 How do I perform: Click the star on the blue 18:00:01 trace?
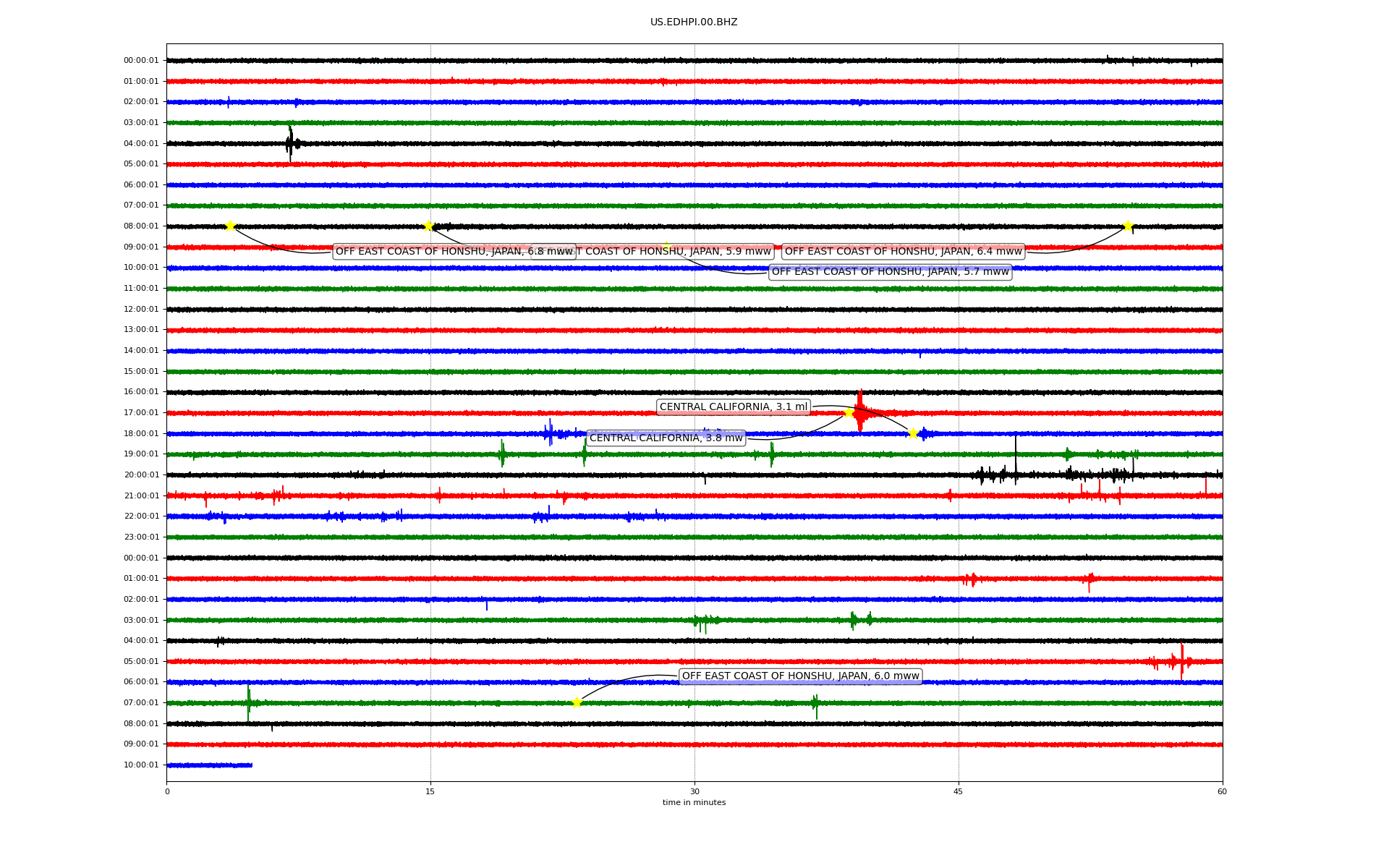tap(913, 433)
